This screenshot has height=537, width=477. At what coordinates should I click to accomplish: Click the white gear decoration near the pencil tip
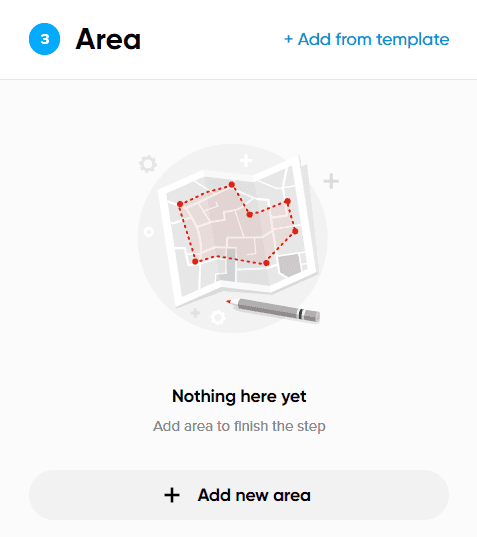point(218,317)
